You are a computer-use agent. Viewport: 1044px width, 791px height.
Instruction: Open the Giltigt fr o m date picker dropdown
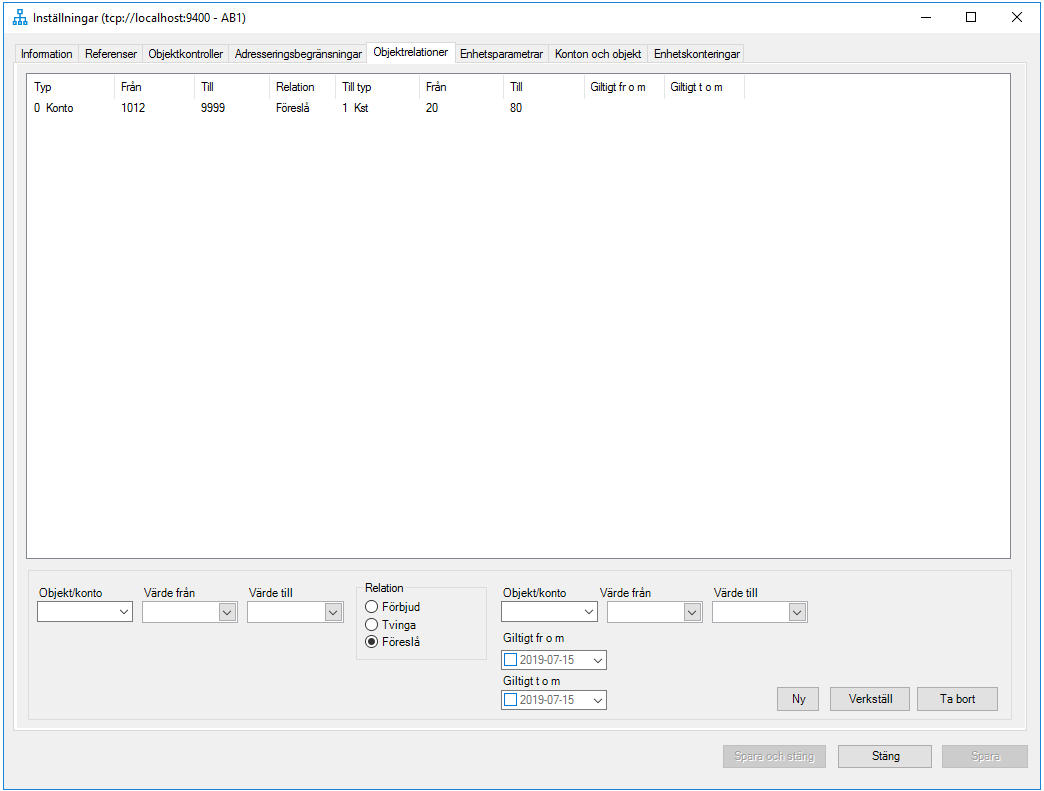597,659
